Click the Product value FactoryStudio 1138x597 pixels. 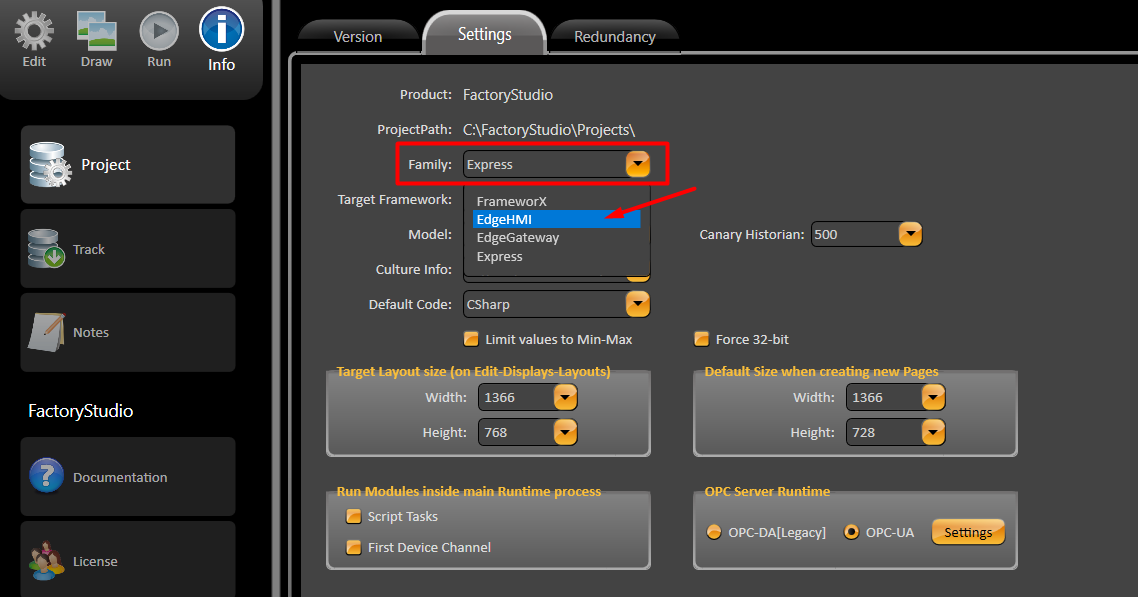click(x=508, y=95)
